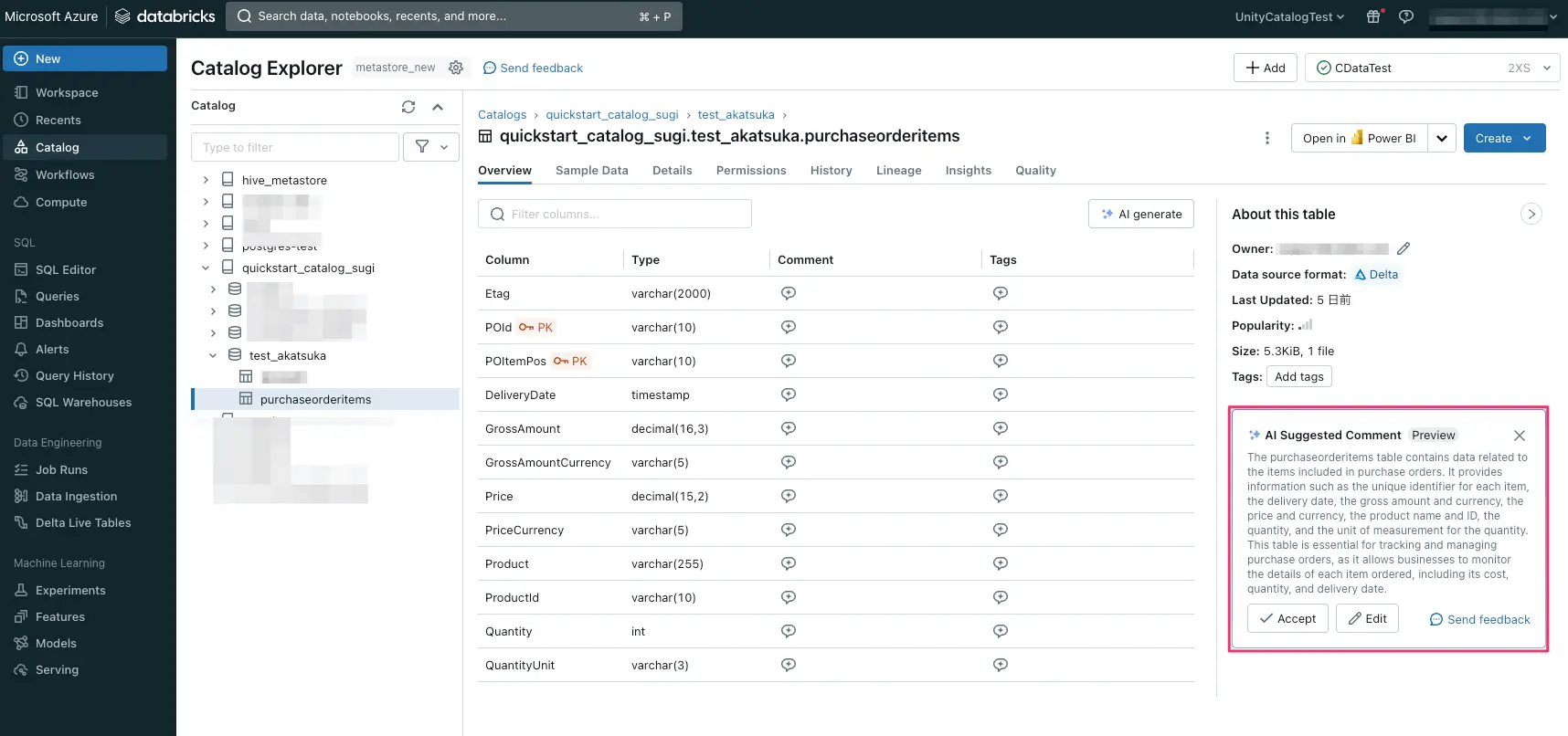This screenshot has width=1568, height=736.
Task: Open Catalogs breadcrumb link
Action: coord(502,114)
